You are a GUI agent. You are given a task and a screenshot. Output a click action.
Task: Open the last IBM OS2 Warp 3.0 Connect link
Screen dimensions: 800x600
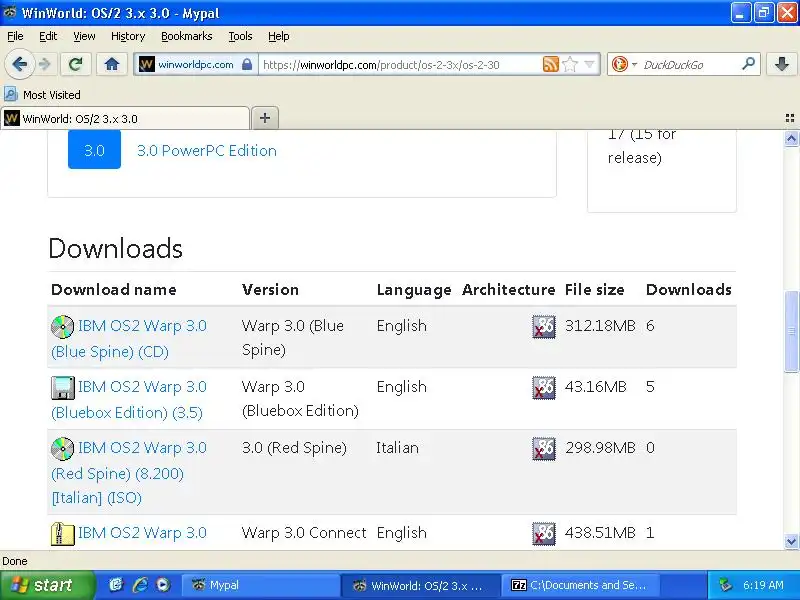(142, 533)
